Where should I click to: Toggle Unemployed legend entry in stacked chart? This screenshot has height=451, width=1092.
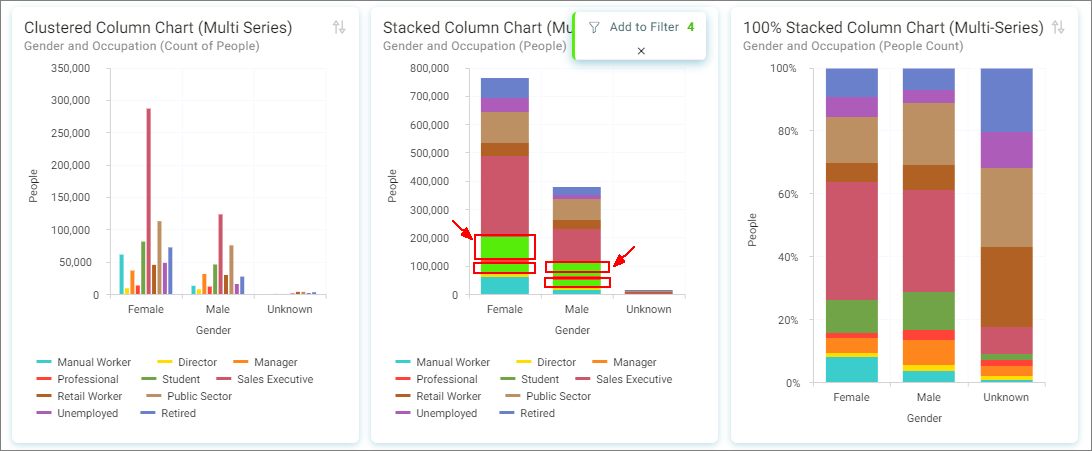pos(437,413)
